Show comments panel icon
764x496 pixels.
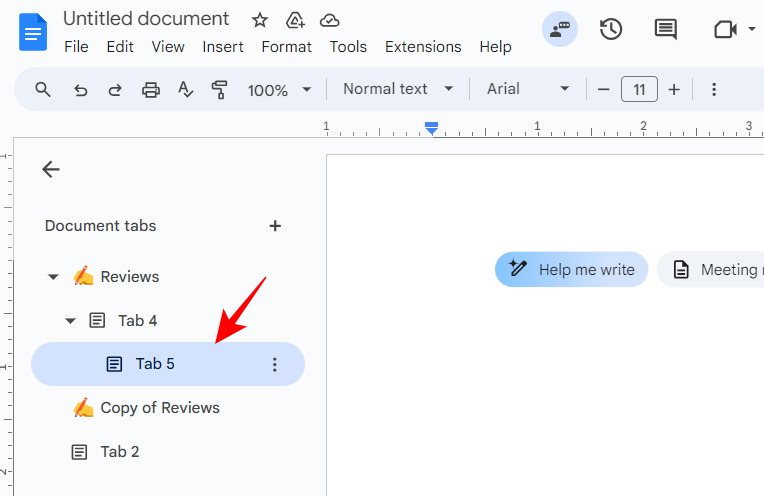pyautogui.click(x=665, y=29)
